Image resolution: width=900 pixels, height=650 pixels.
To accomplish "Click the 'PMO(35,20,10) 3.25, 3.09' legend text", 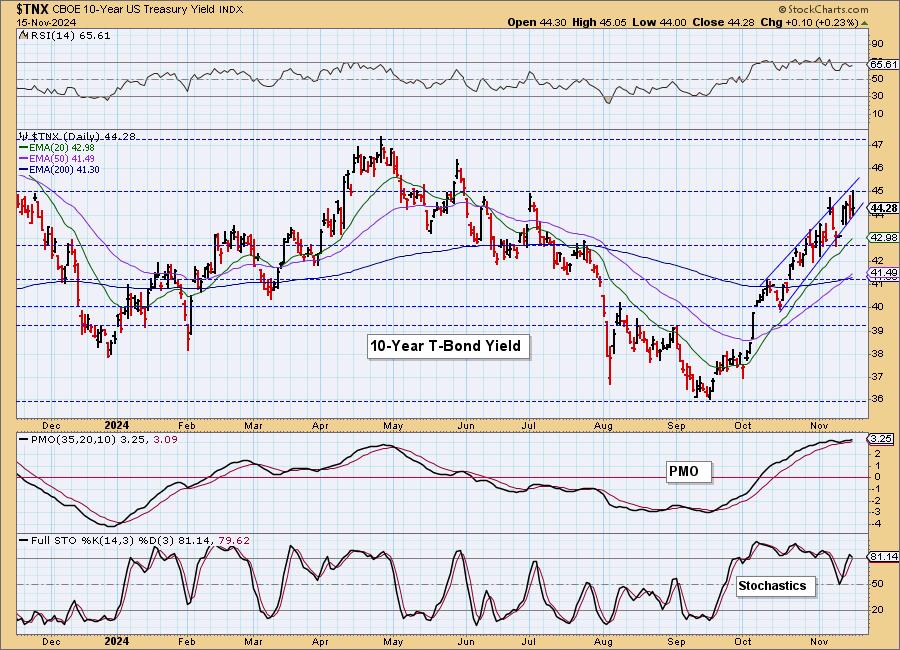I will pos(104,439).
